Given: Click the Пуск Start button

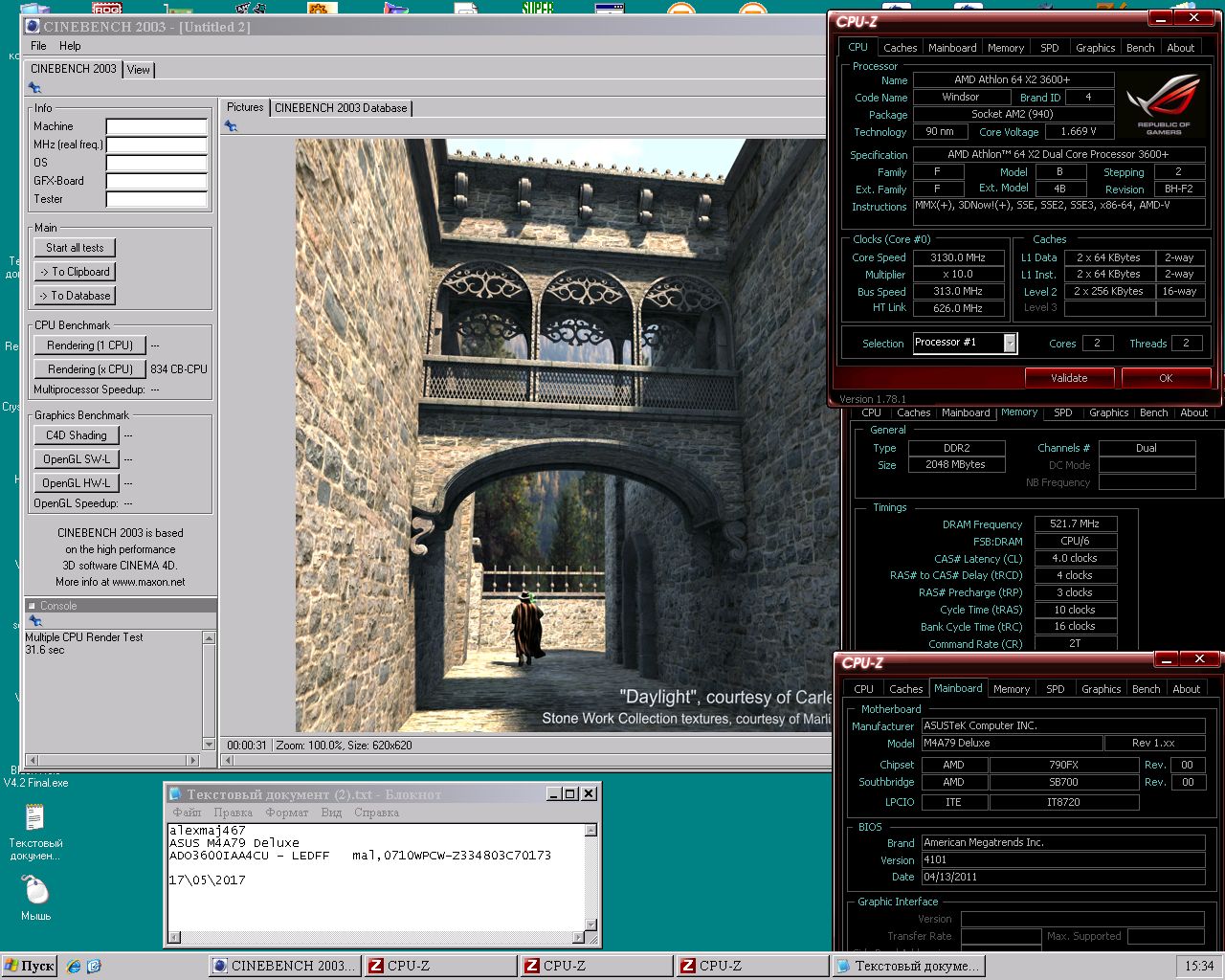Looking at the screenshot, I should (30, 966).
